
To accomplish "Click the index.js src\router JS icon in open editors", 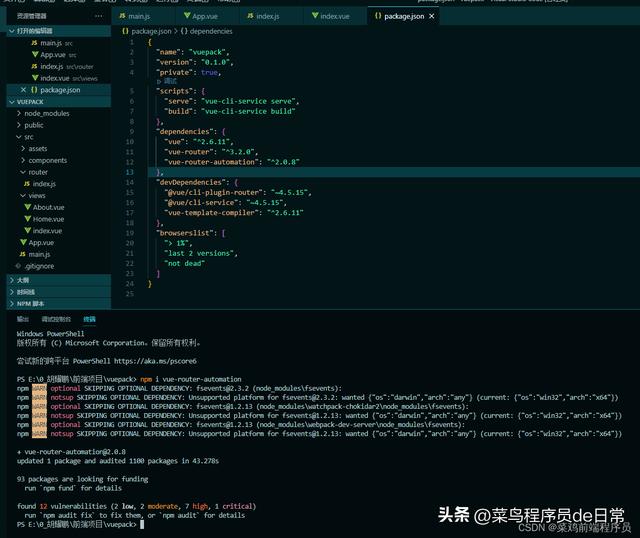I will point(34,66).
